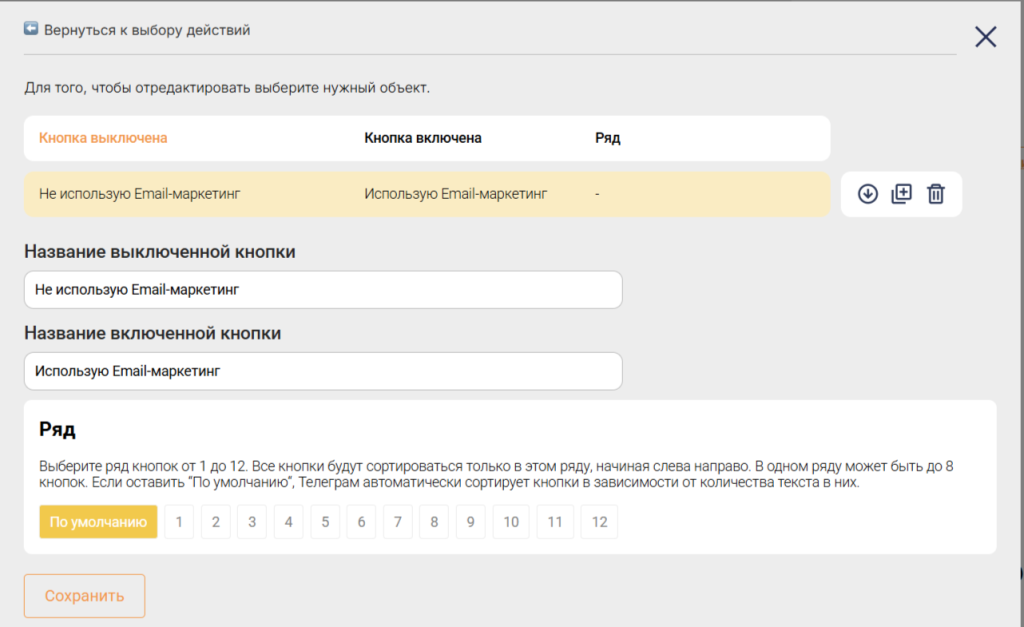Click the 'Кнопка выключена' column header

[x=103, y=138]
